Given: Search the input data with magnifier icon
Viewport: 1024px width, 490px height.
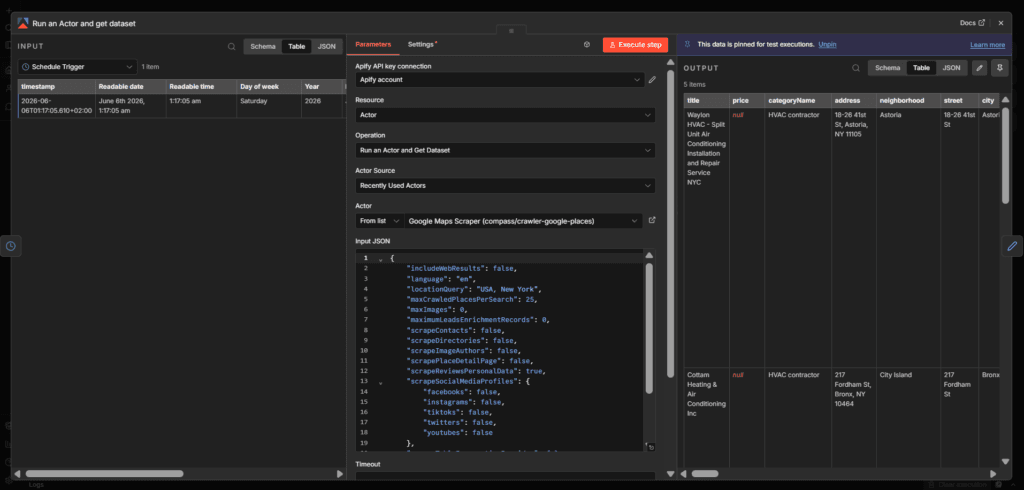Looking at the screenshot, I should tap(232, 47).
